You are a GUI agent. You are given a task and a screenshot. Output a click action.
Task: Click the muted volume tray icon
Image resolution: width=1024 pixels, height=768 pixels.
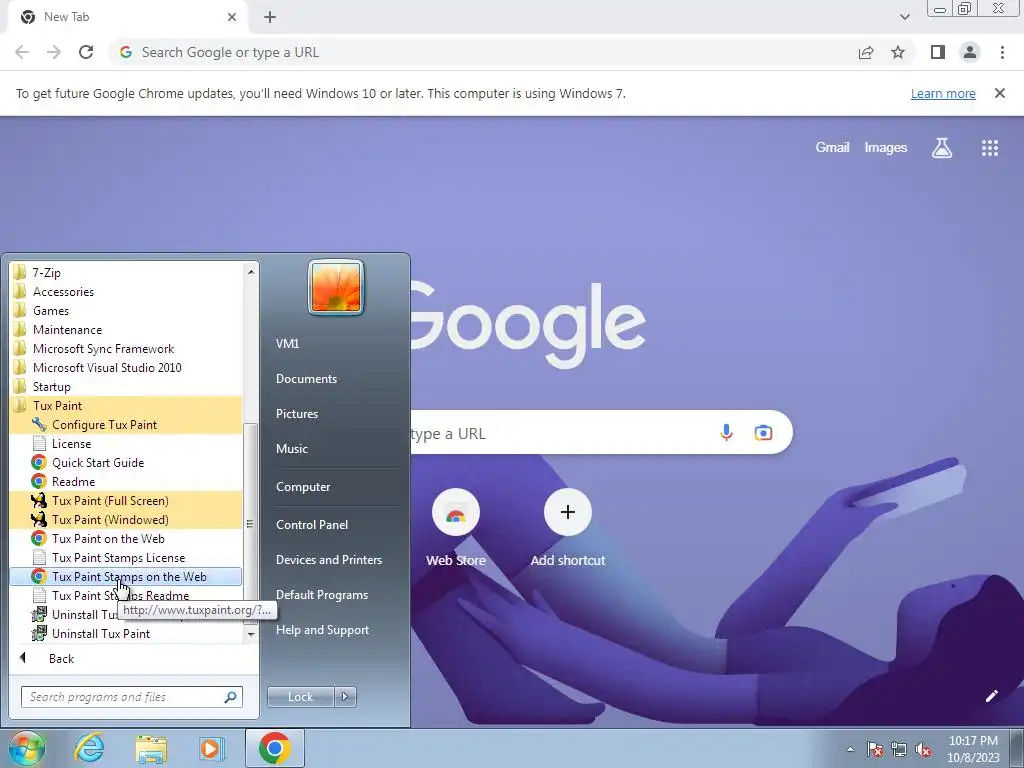(923, 749)
